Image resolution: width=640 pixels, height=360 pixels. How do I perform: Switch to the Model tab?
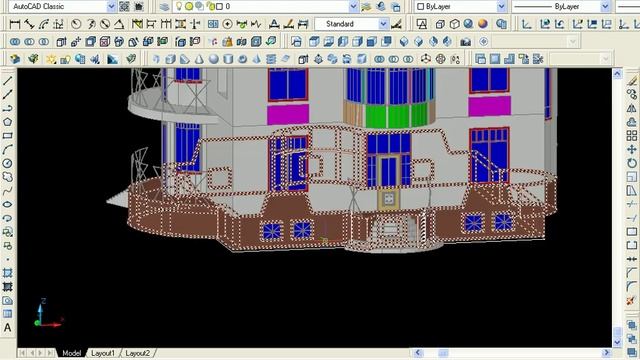pos(71,353)
